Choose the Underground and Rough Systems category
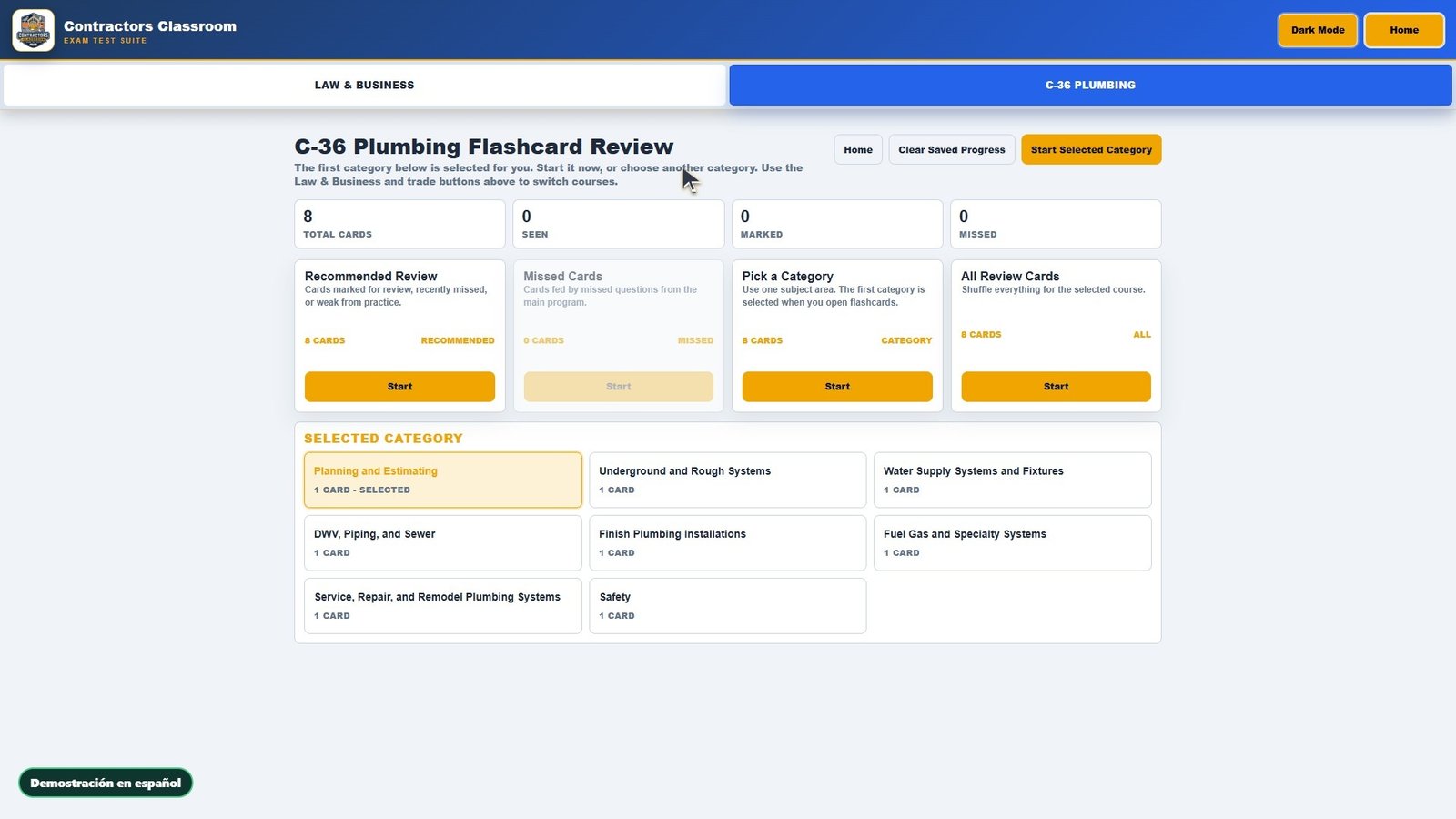Screen dimensions: 1456x819 tap(728, 480)
